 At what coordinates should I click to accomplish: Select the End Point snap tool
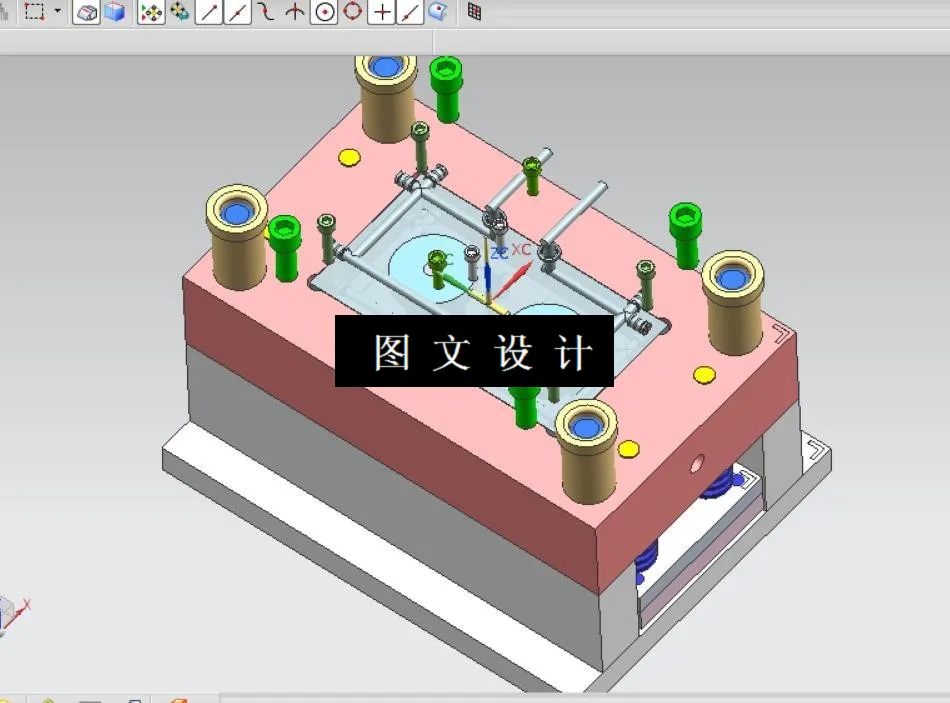(x=207, y=13)
